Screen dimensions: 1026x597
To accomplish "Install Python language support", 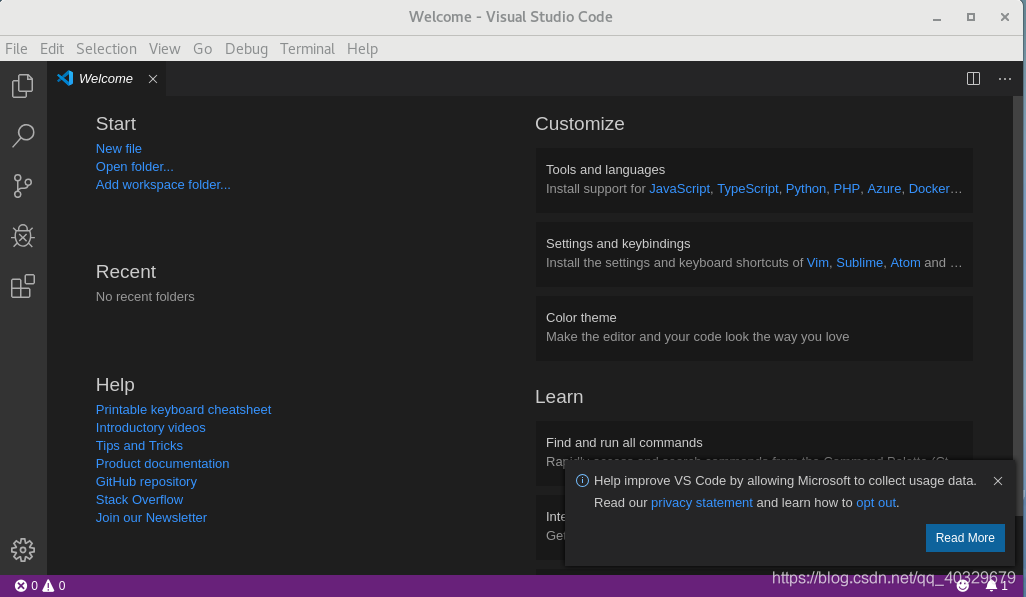I will (x=805, y=189).
